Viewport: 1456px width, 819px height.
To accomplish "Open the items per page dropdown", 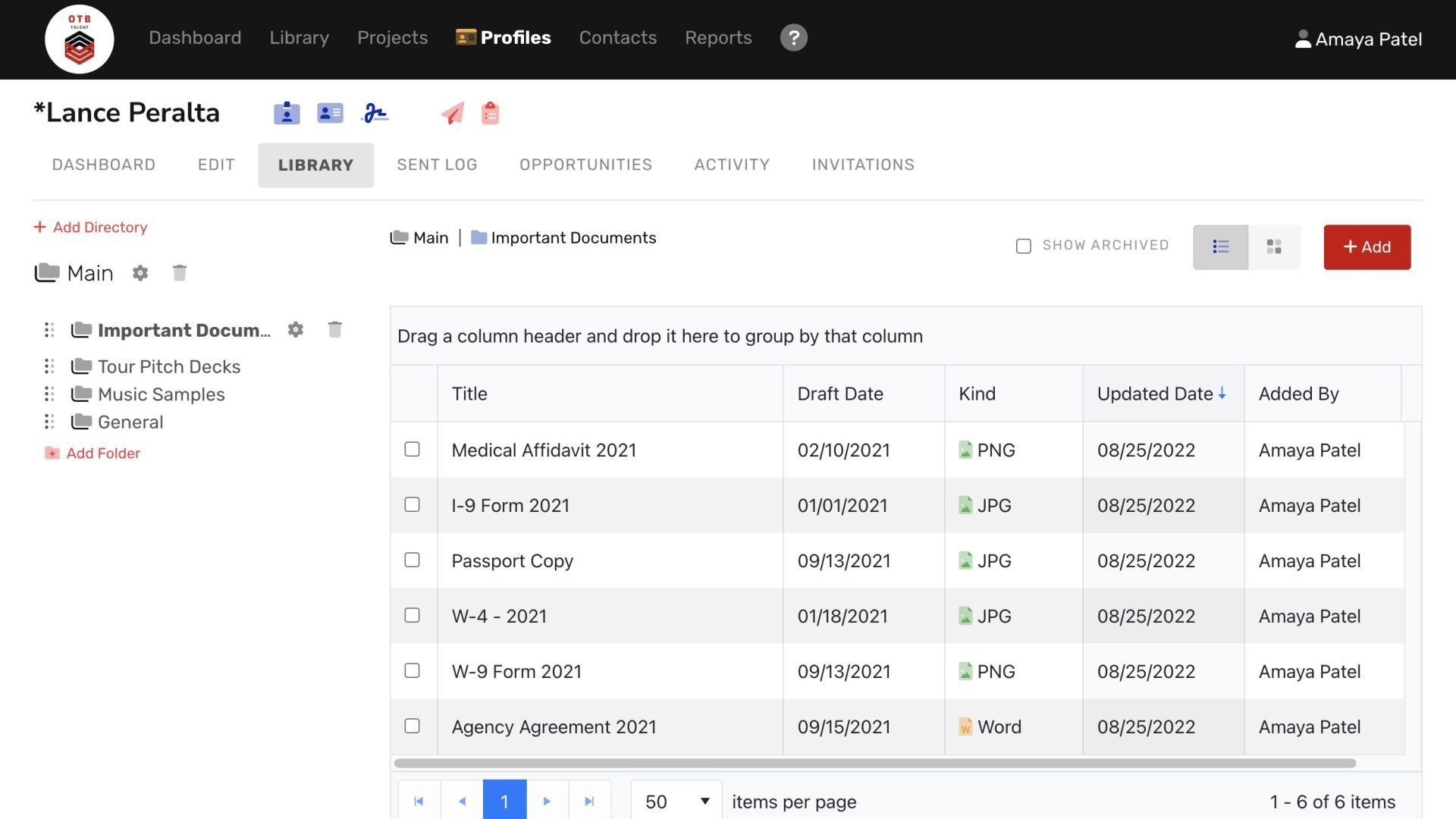I will pyautogui.click(x=676, y=802).
